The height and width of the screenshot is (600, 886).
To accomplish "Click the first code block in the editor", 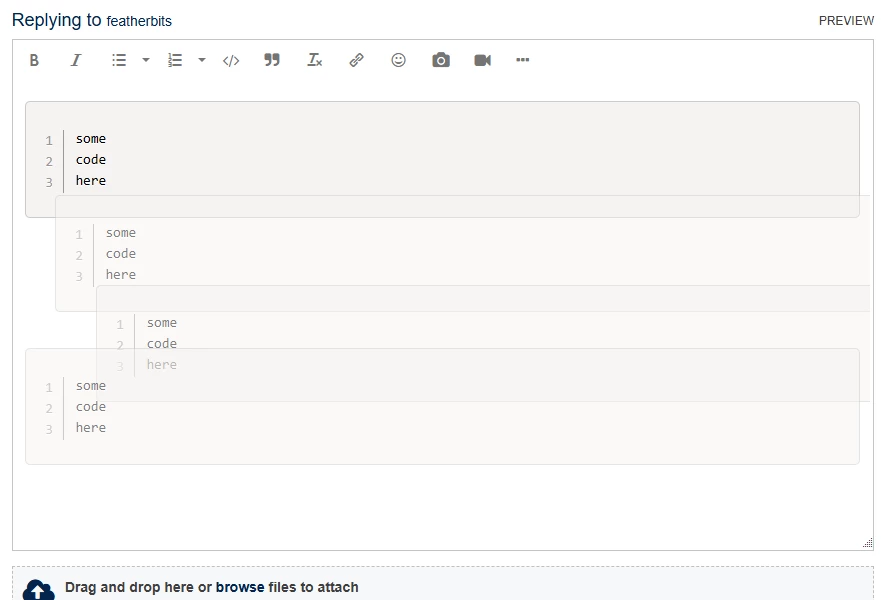I will pyautogui.click(x=442, y=159).
